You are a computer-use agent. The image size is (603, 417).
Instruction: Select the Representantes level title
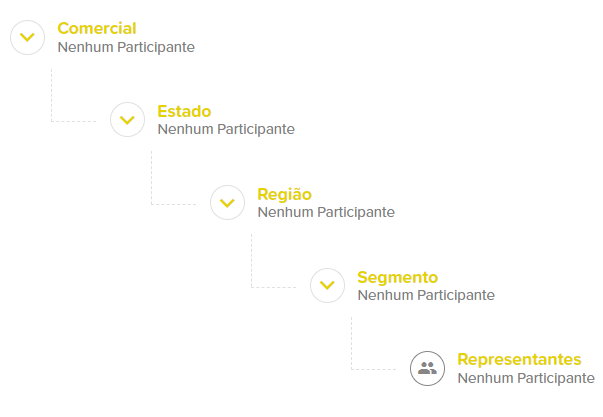(519, 359)
